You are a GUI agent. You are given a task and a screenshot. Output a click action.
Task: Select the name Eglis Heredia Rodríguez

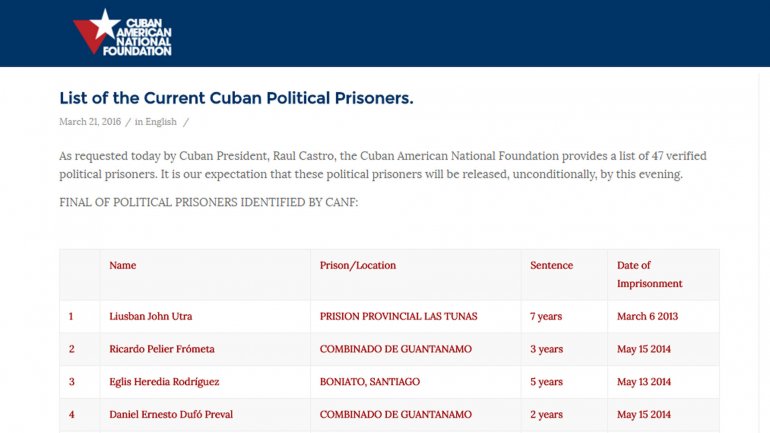[164, 382]
